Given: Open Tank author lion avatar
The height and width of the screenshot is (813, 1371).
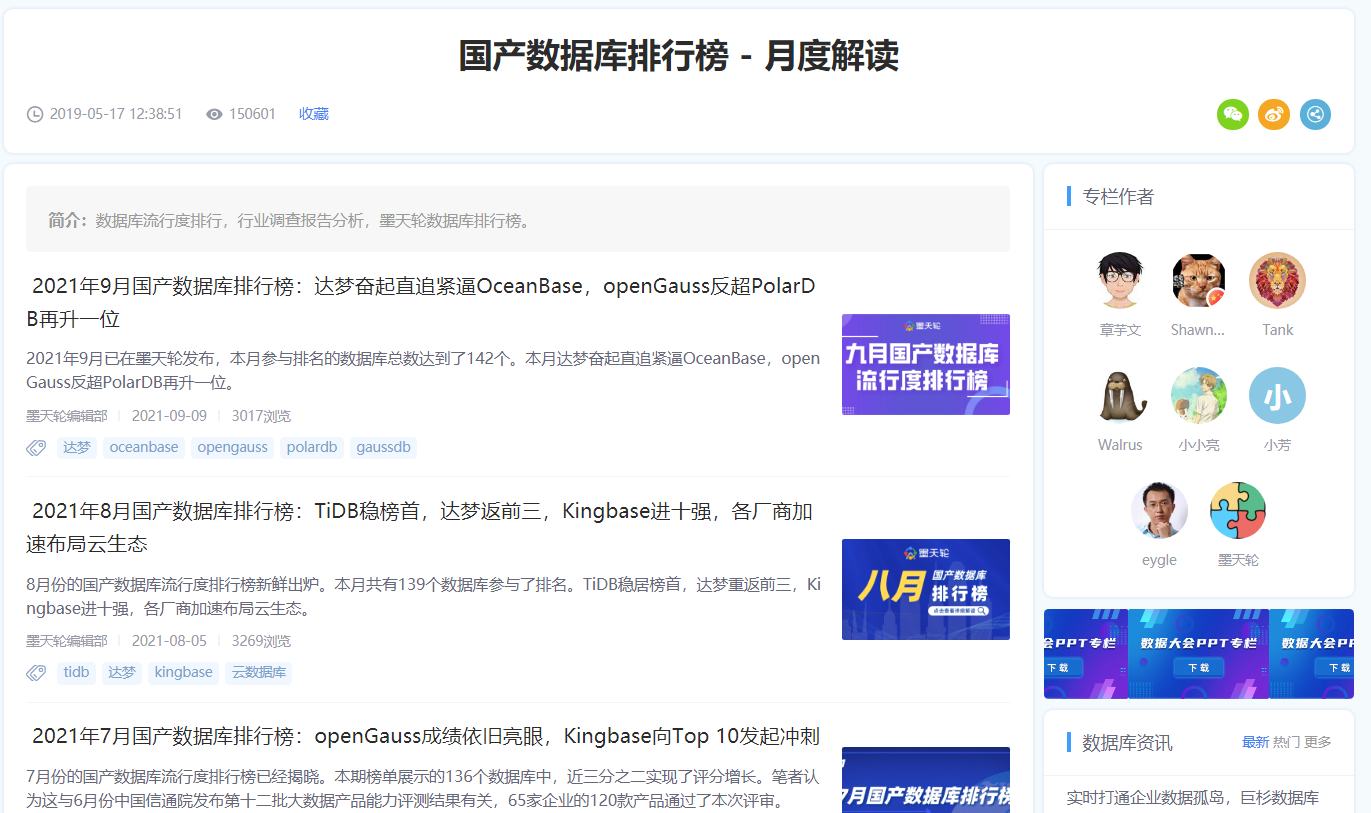Looking at the screenshot, I should [1277, 281].
